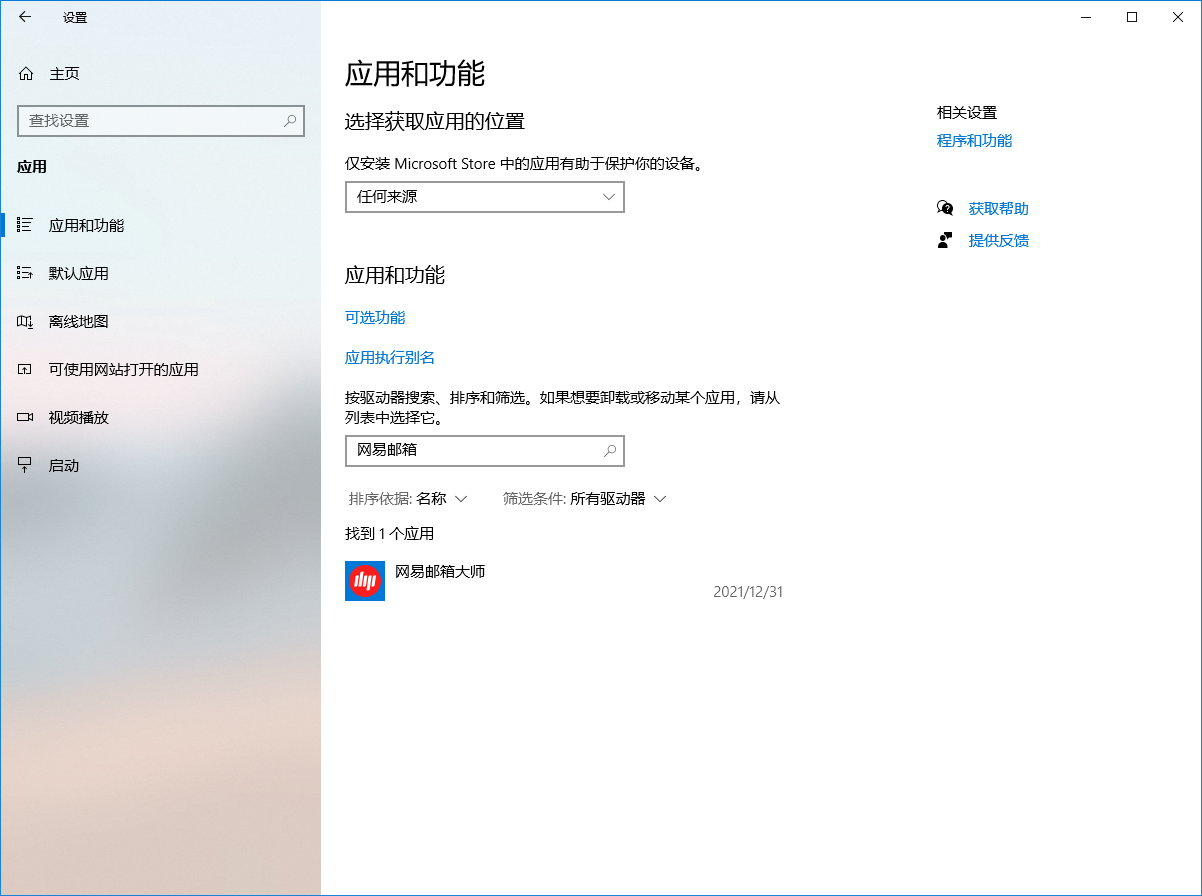Open the 可选功能 link
Viewport: 1202px width, 896px height.
tap(373, 317)
